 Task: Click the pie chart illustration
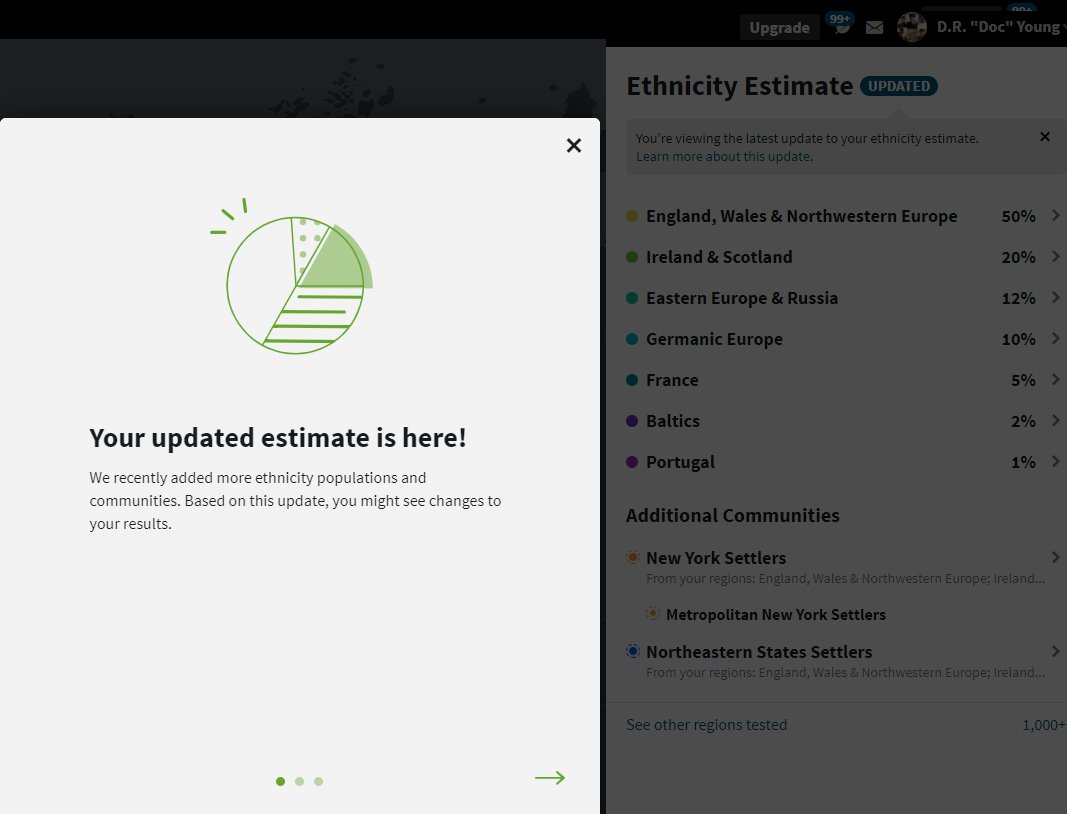tap(293, 277)
